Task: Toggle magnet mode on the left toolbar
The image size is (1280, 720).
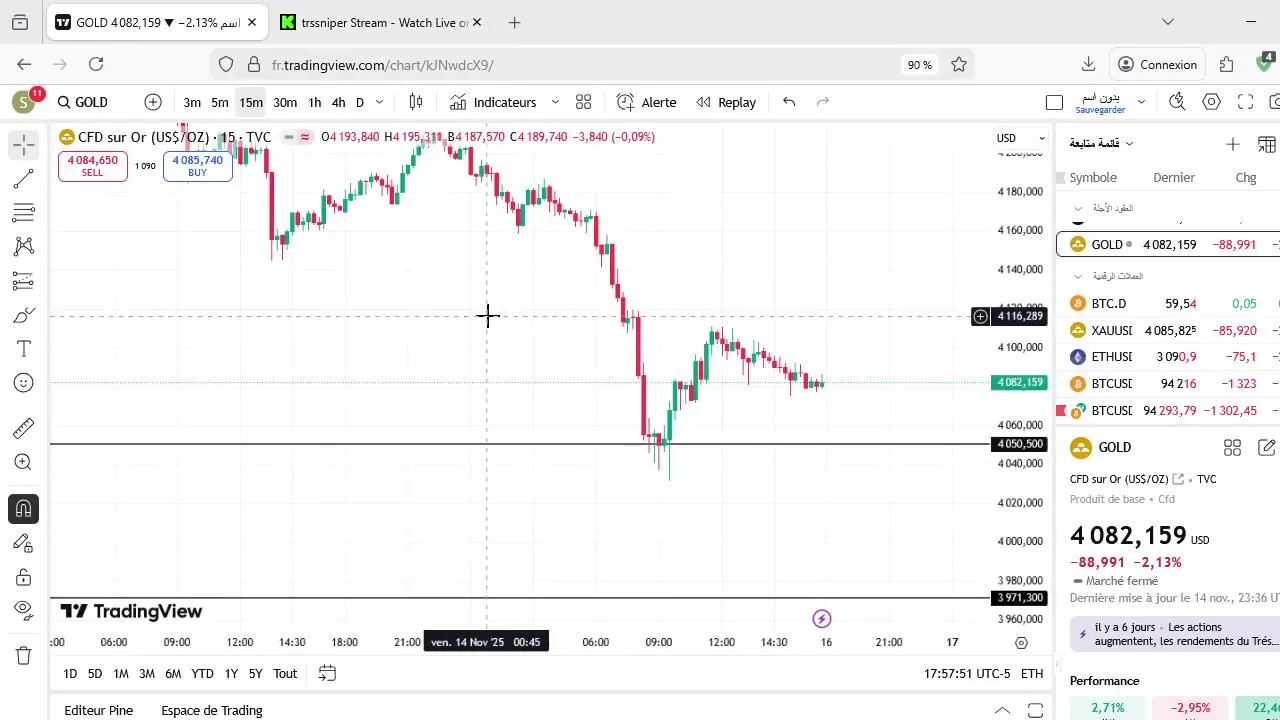Action: coord(24,508)
